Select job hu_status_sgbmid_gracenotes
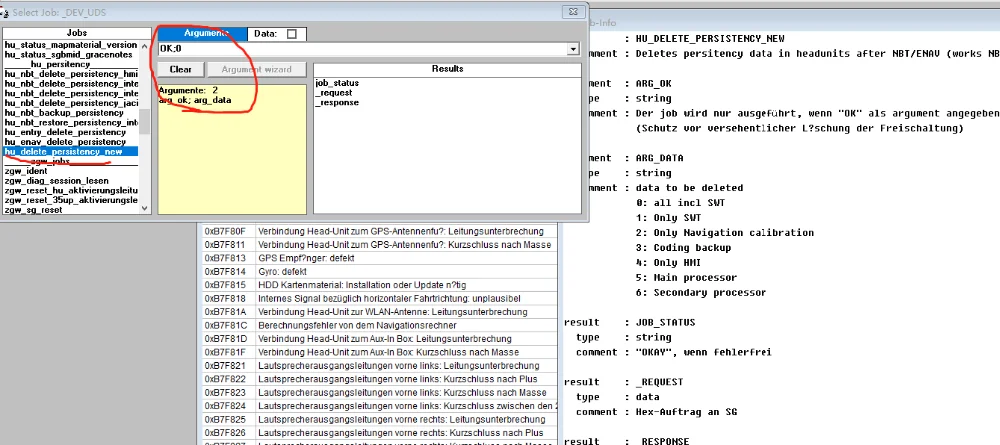1000x445 pixels. click(x=69, y=55)
